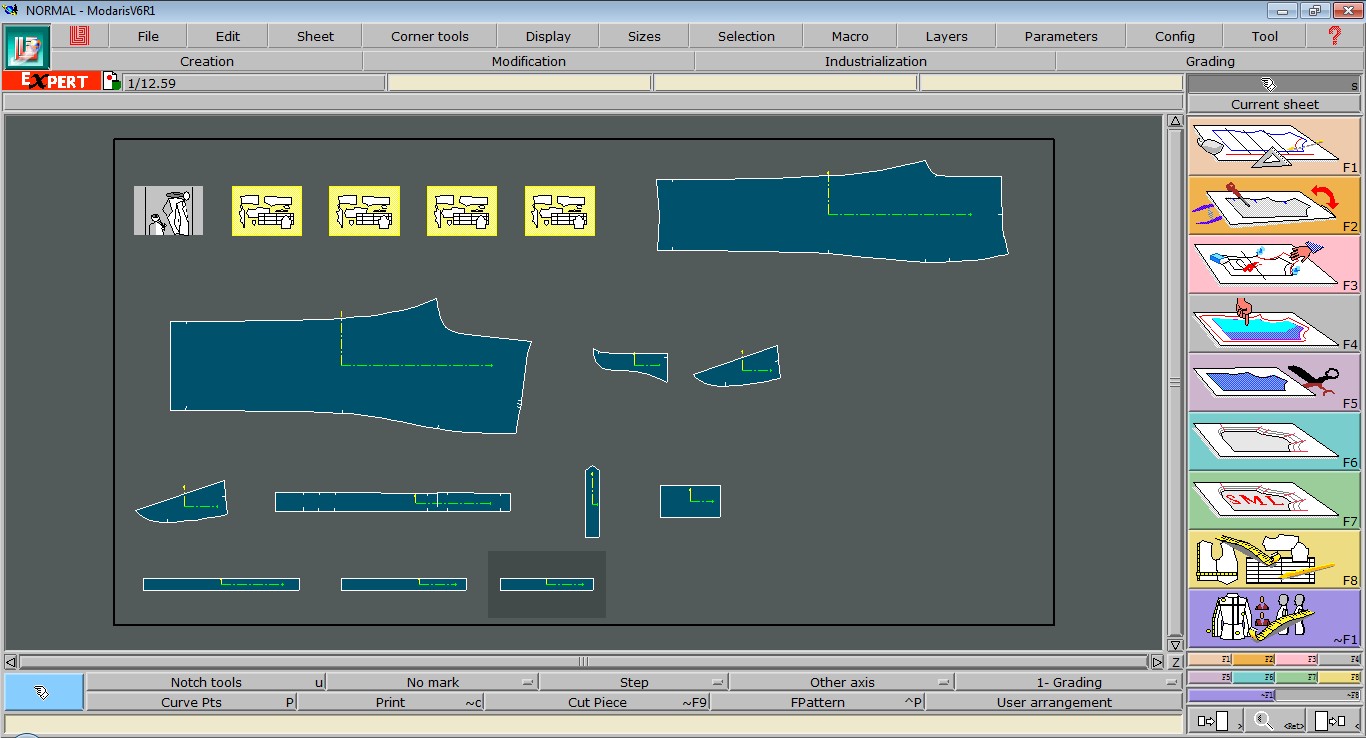Open the Other axis dropdown
This screenshot has width=1366, height=738.
click(x=842, y=682)
